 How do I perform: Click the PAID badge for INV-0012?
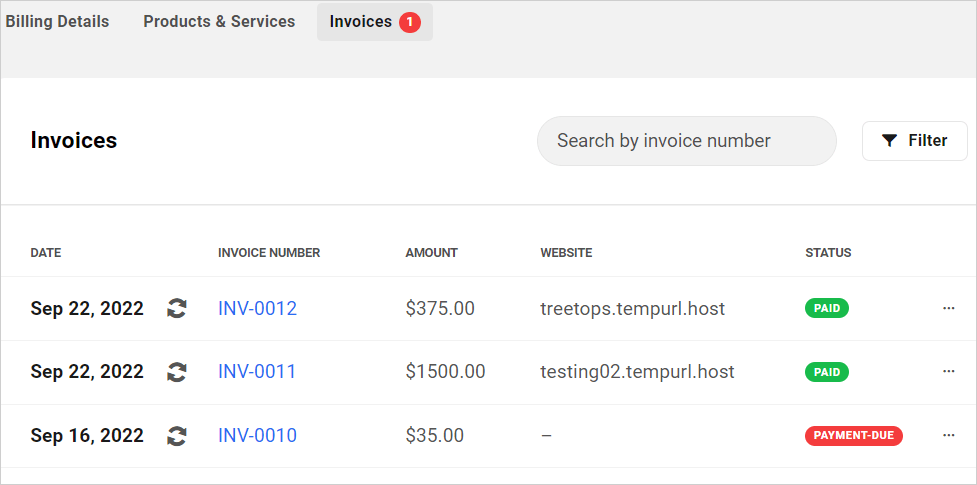coord(827,308)
